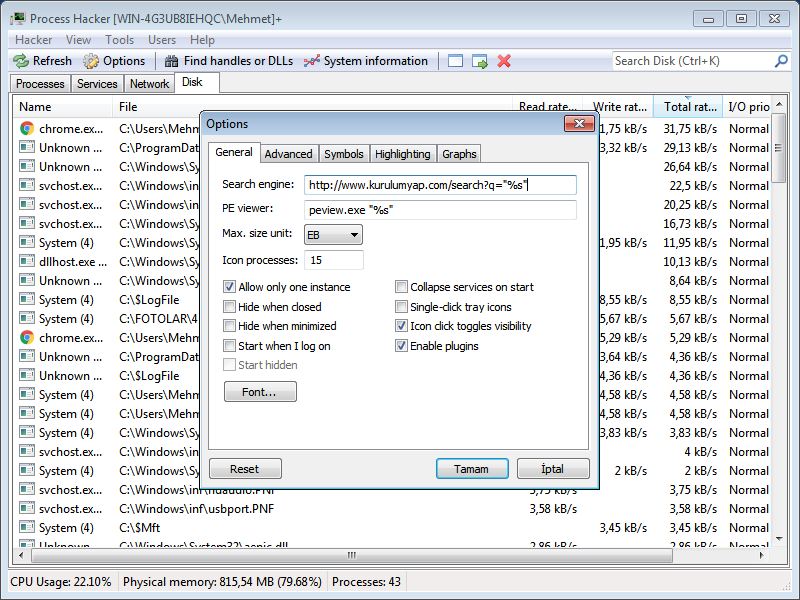Click svchost icon in the 3,75 kB/s row
This screenshot has height=600, width=800.
coord(27,490)
